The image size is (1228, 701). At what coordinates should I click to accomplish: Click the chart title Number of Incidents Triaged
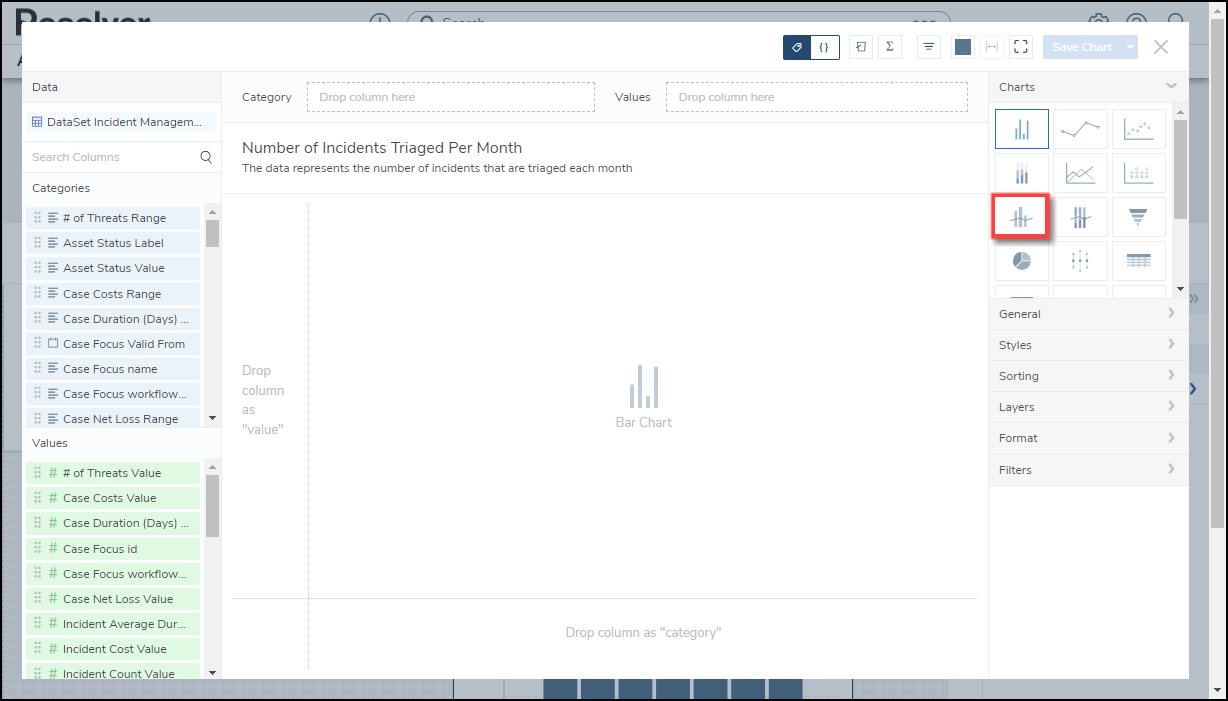[x=382, y=147]
